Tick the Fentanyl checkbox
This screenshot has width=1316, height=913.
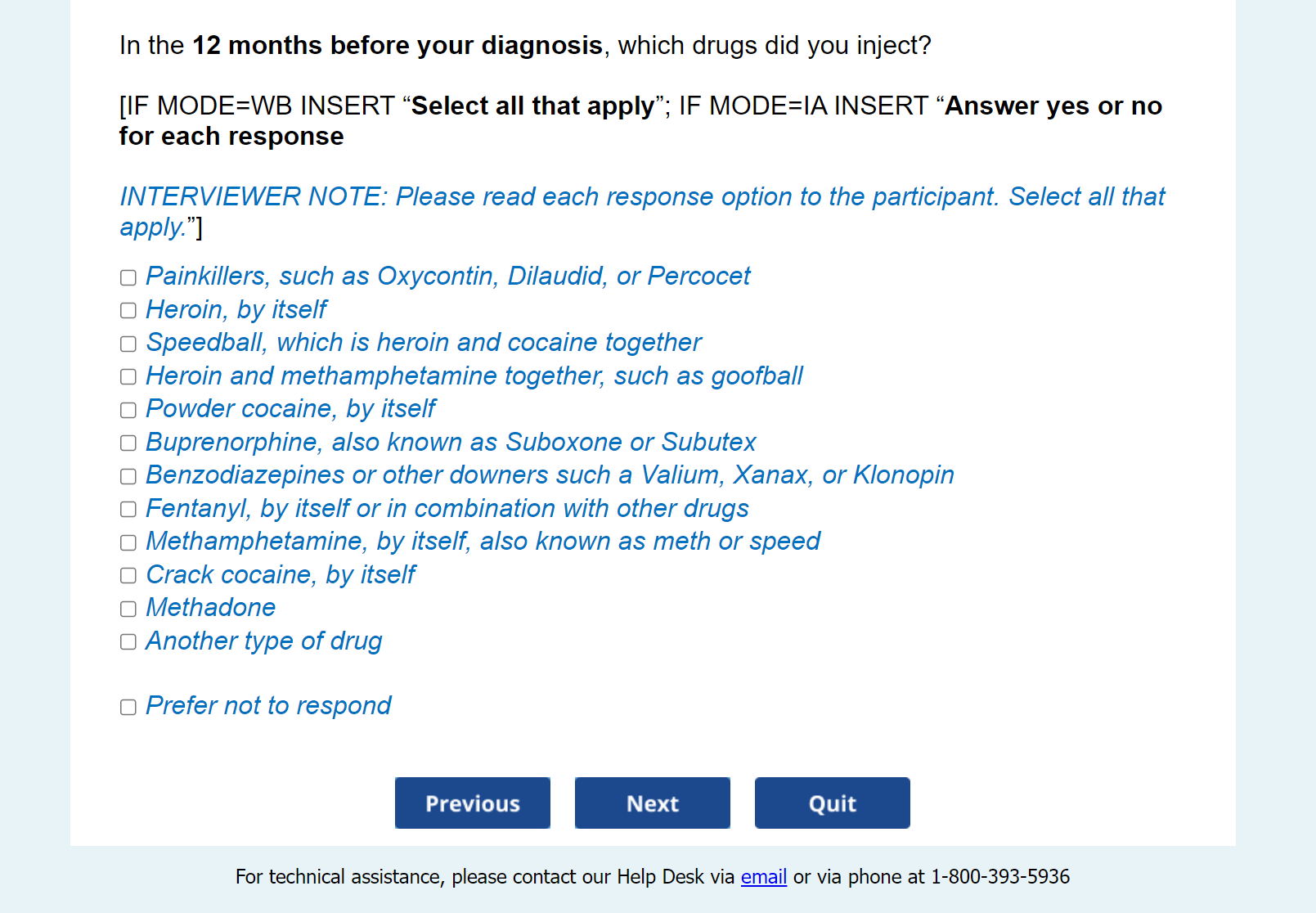click(x=128, y=510)
